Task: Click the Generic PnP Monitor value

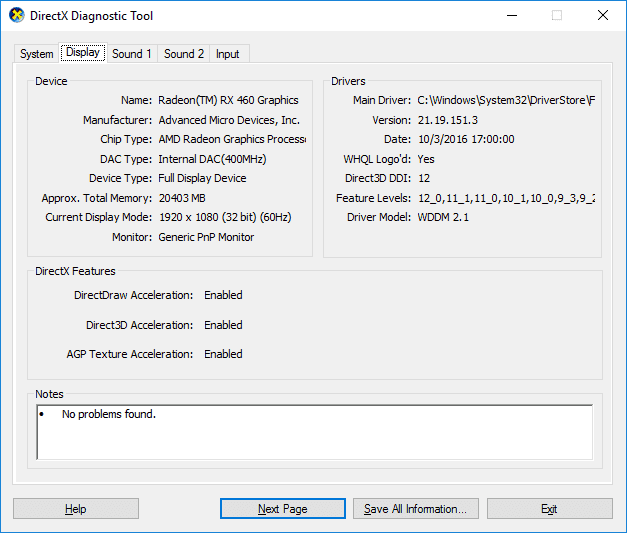Action: pyautogui.click(x=206, y=237)
